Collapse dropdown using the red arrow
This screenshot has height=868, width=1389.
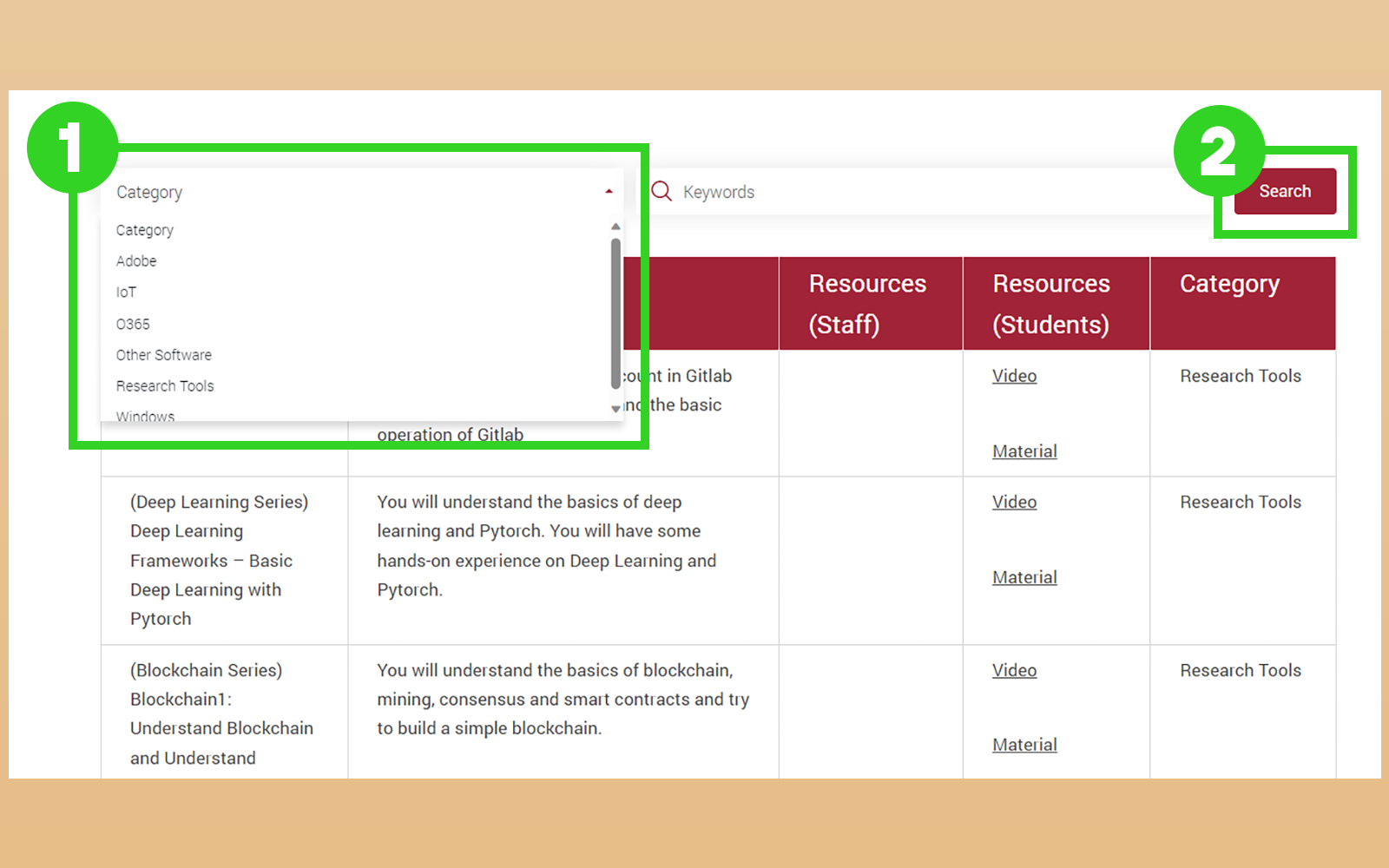tap(609, 192)
